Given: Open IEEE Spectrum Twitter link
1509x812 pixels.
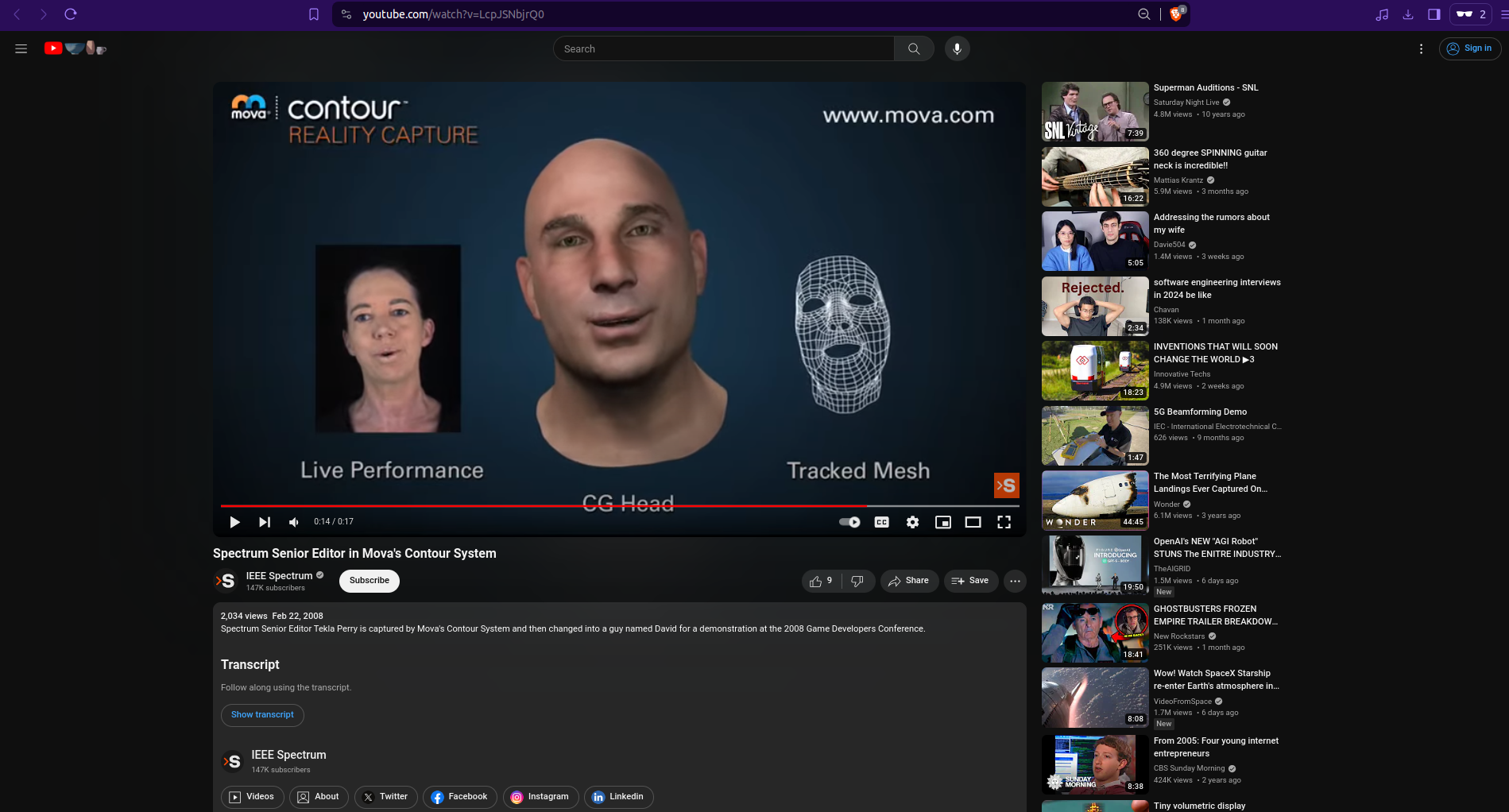Looking at the screenshot, I should tap(385, 797).
